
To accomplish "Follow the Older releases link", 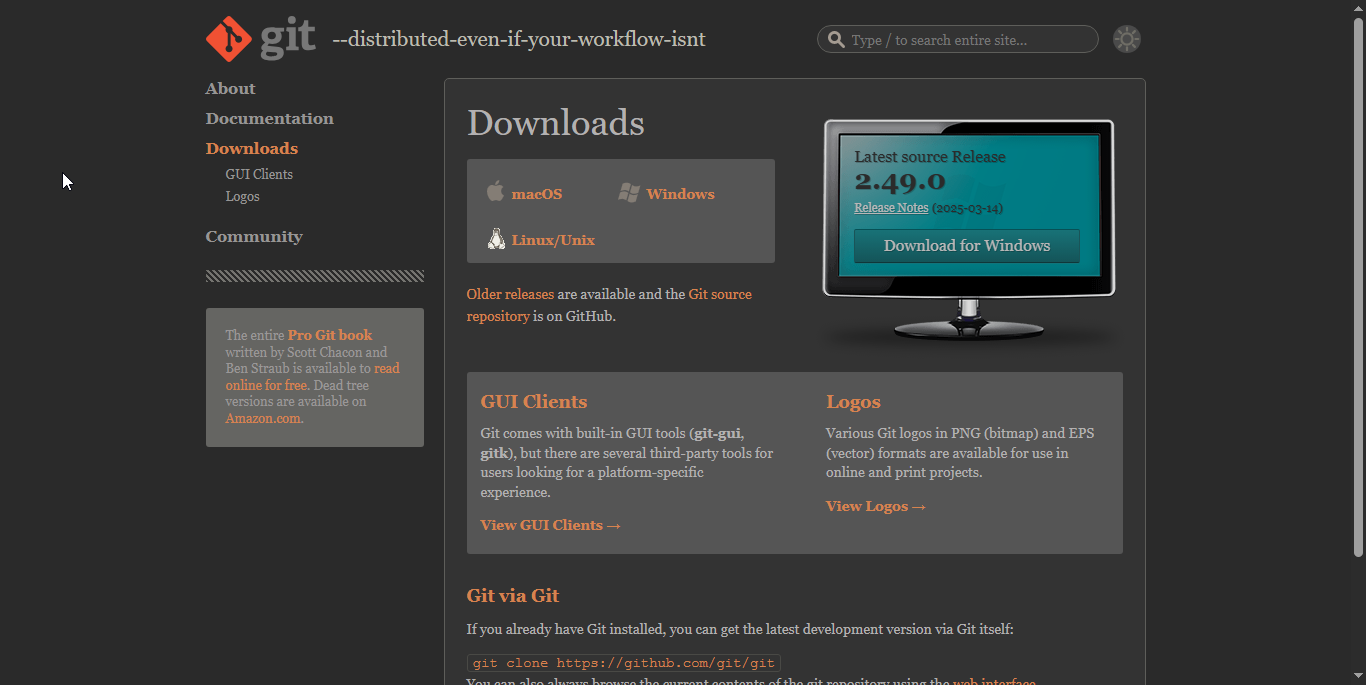I will click(509, 295).
